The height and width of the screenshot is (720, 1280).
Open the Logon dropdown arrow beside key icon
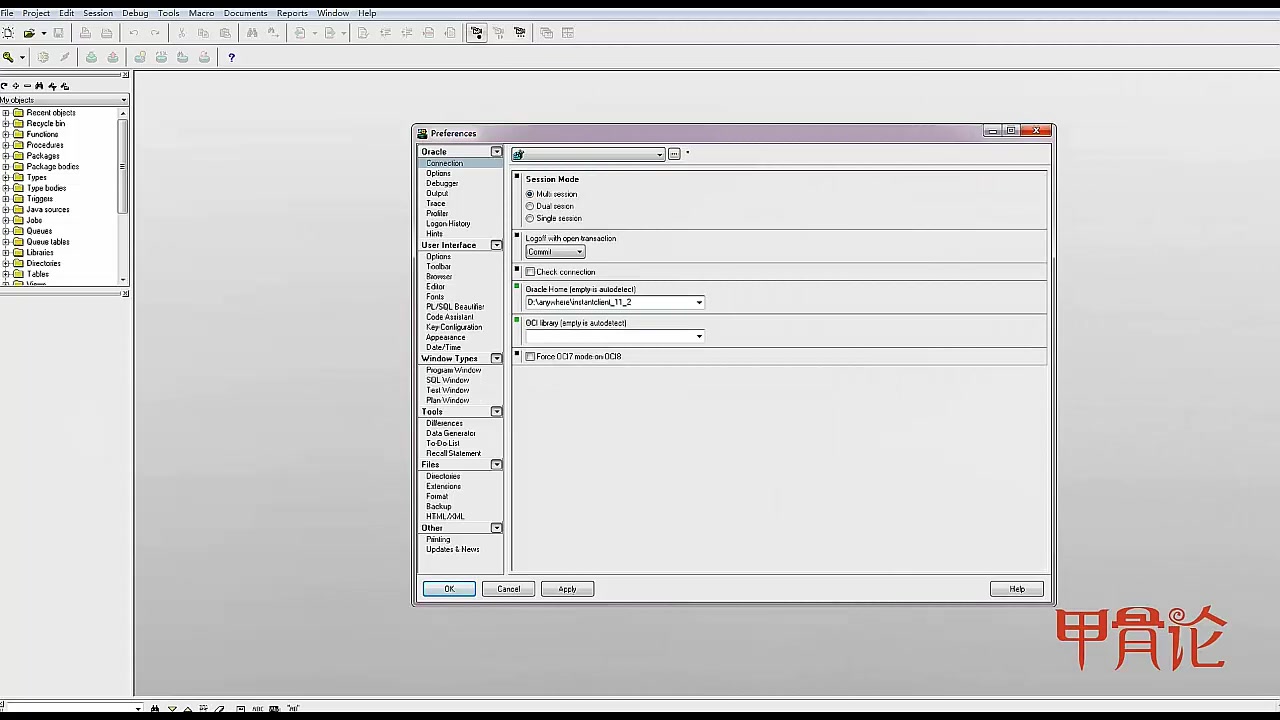tap(22, 57)
